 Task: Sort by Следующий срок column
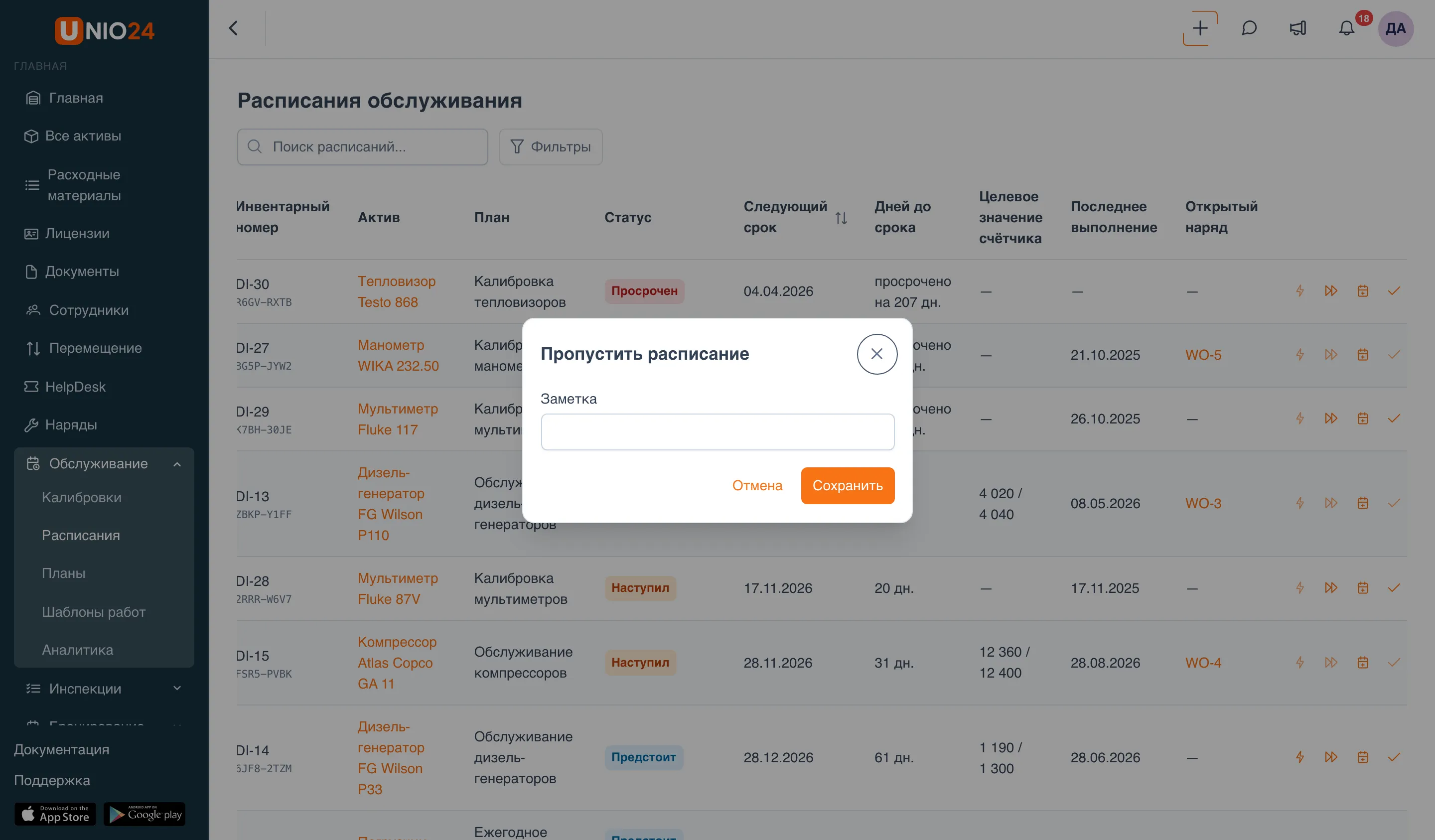click(x=841, y=218)
